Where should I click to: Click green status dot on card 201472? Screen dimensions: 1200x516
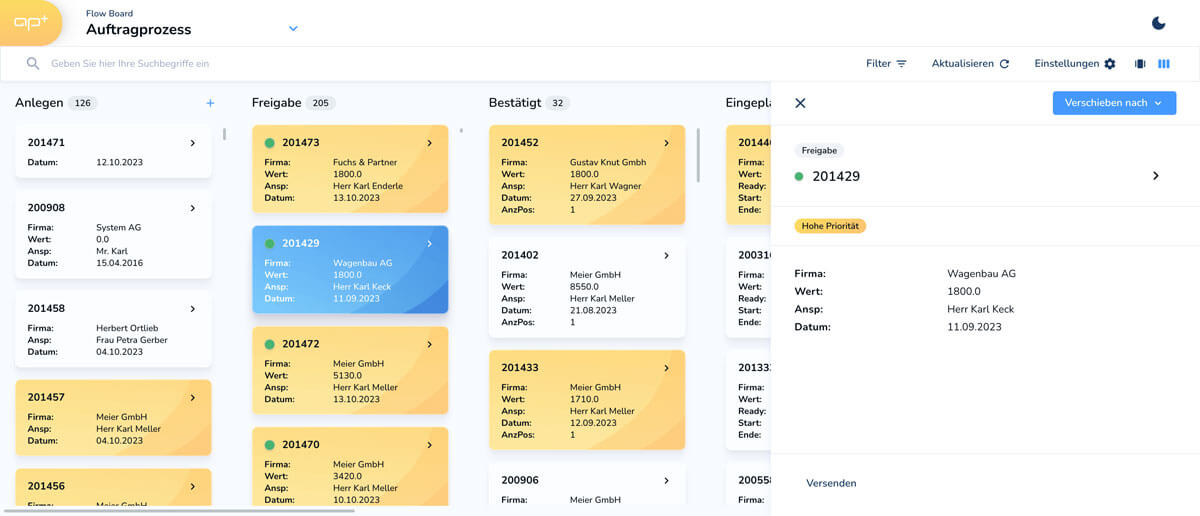pyautogui.click(x=269, y=344)
